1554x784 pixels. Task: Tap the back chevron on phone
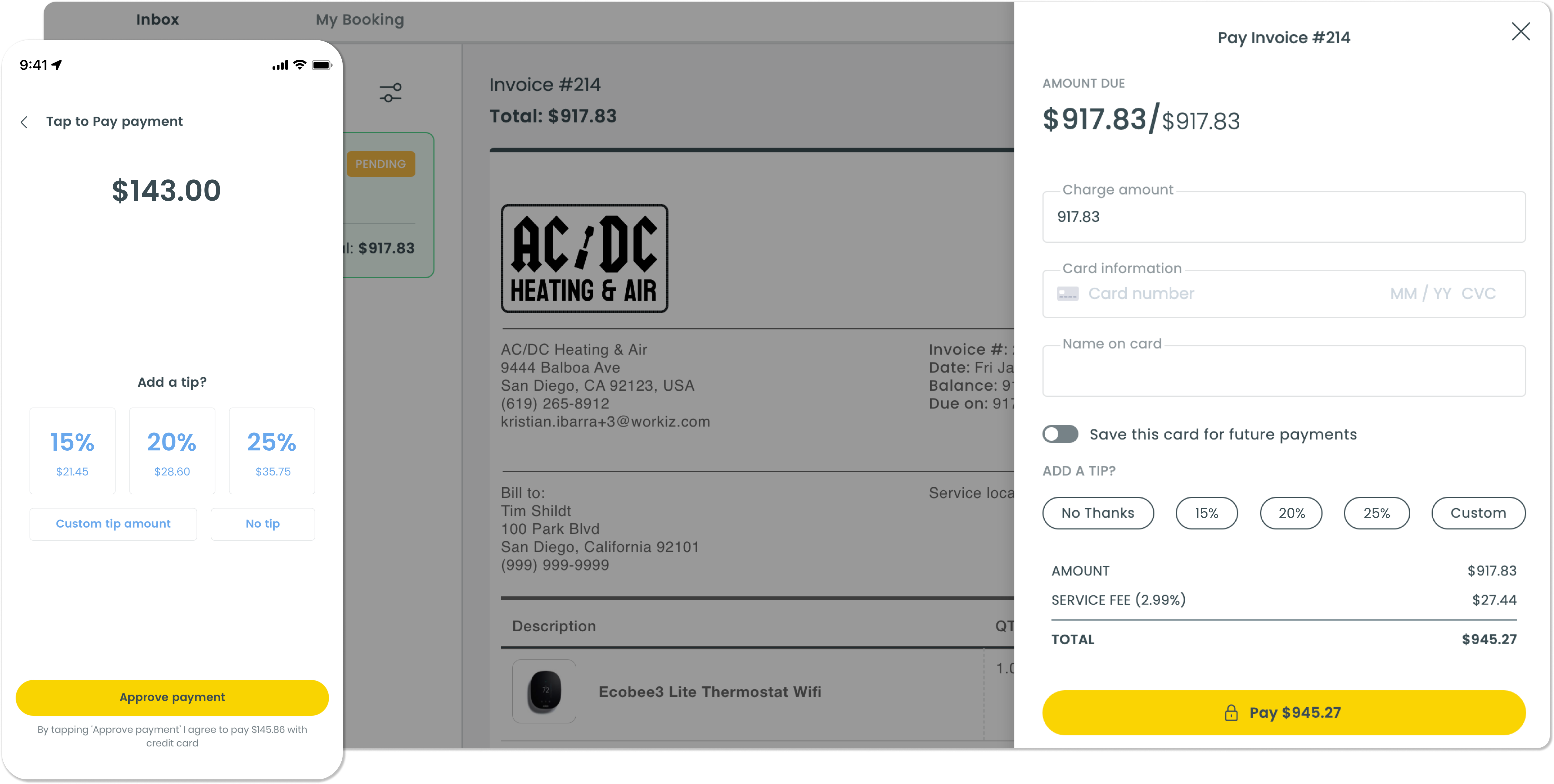[24, 122]
